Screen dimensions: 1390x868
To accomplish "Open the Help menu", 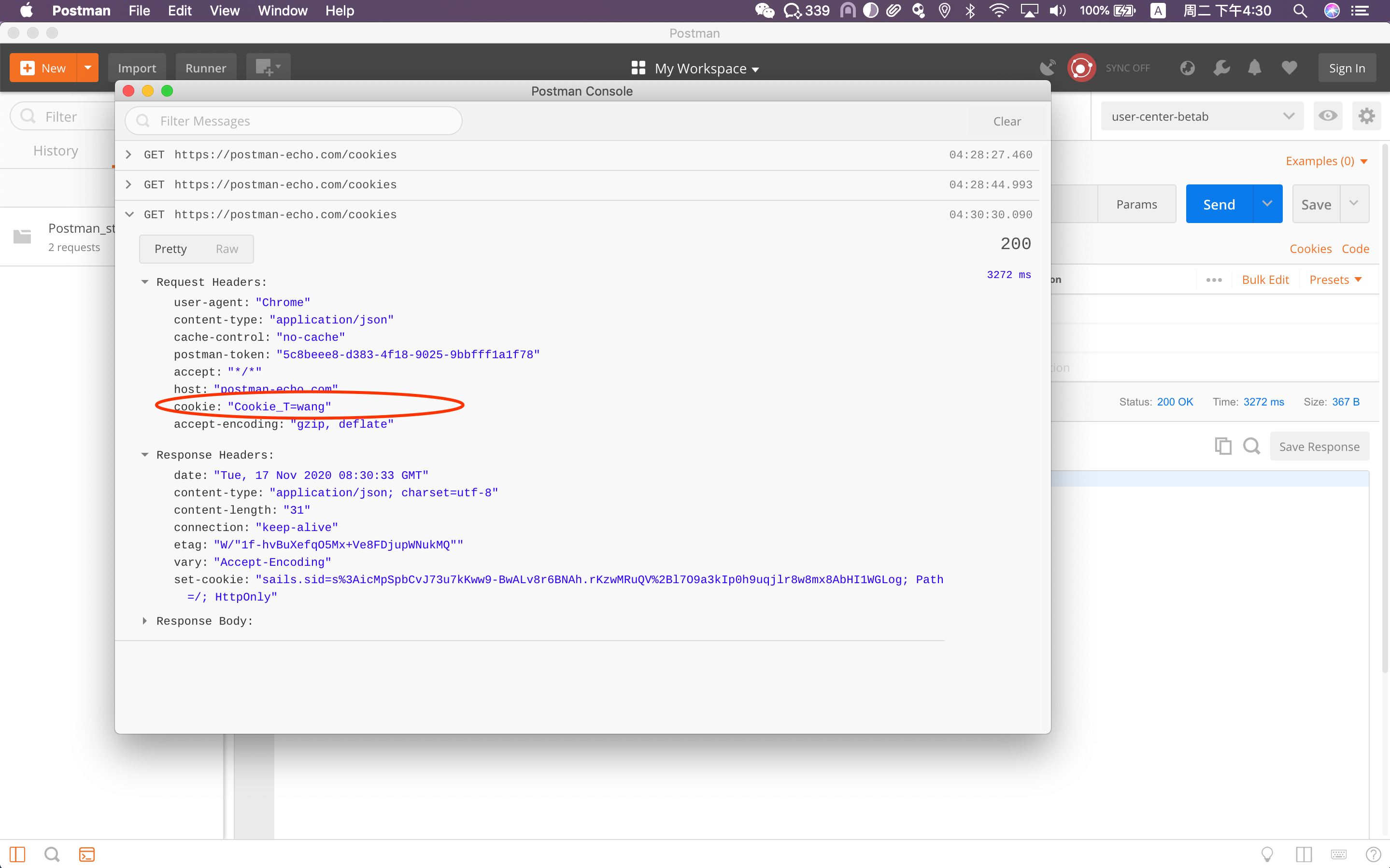I will pyautogui.click(x=340, y=11).
